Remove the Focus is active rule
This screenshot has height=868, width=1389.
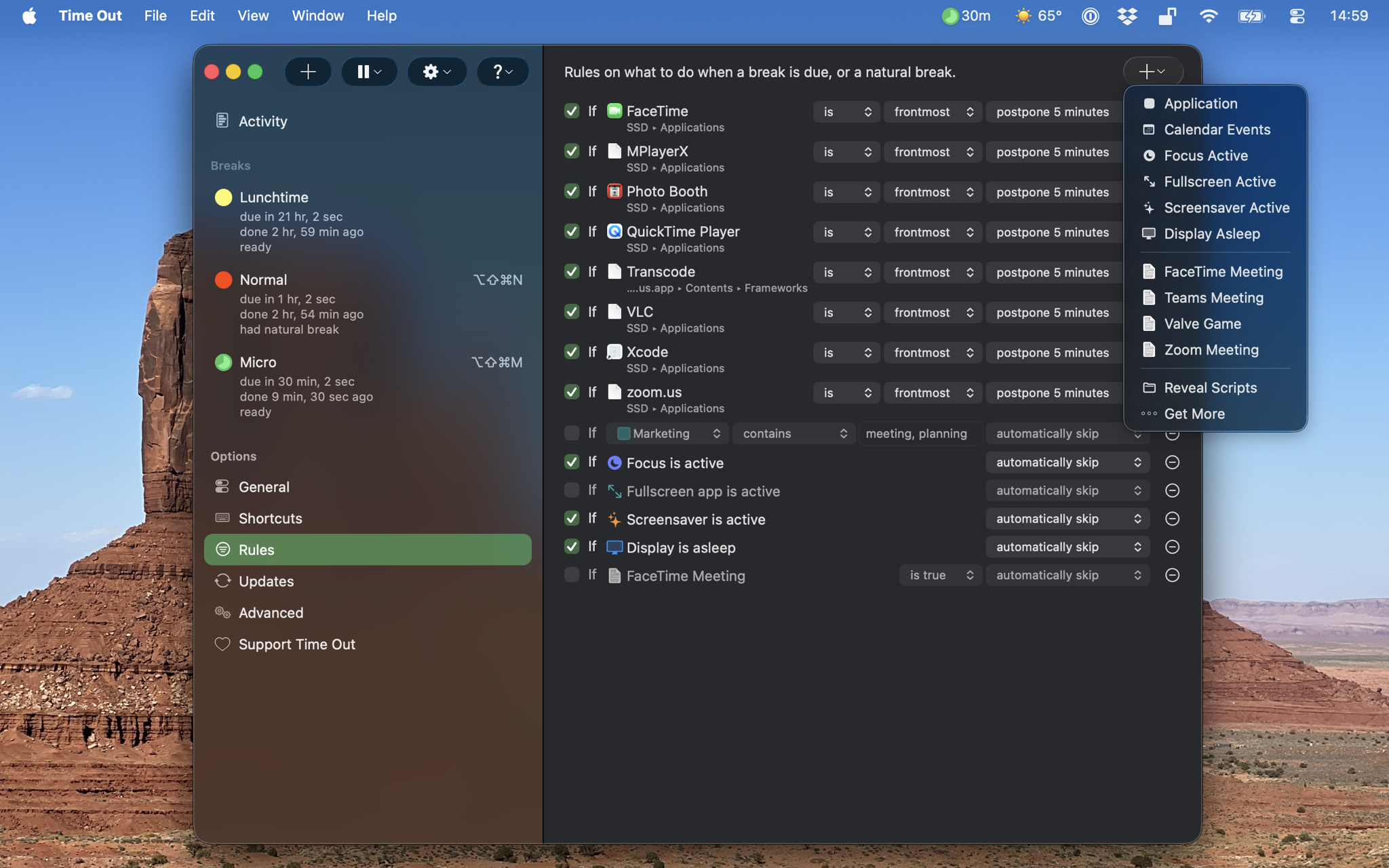1172,462
